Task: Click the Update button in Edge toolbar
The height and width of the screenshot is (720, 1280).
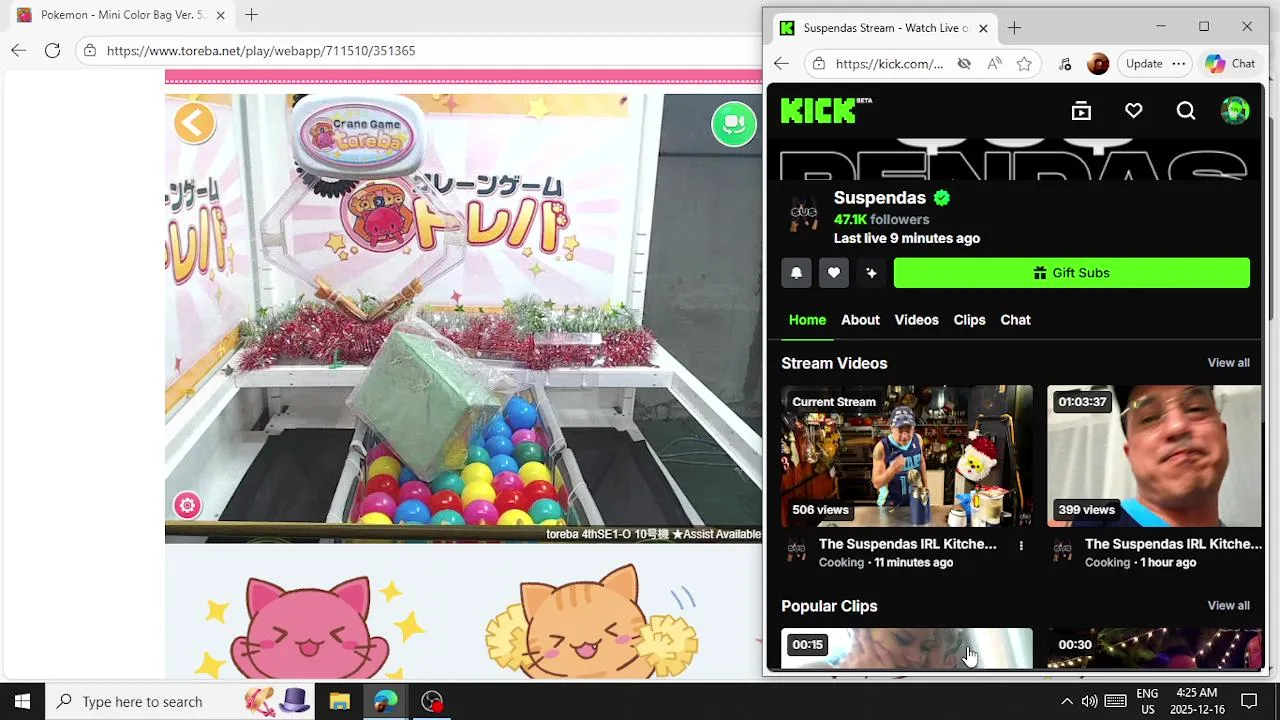Action: coord(1144,64)
